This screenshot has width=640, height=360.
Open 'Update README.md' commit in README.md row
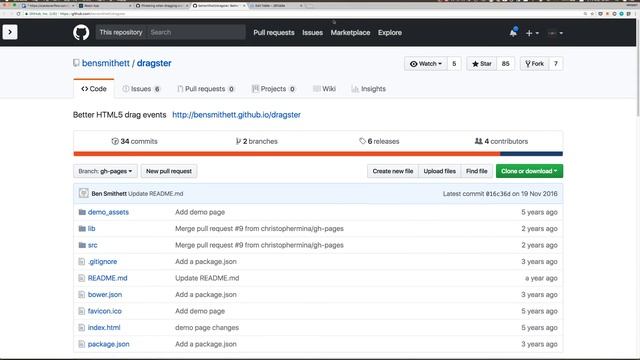click(x=207, y=278)
